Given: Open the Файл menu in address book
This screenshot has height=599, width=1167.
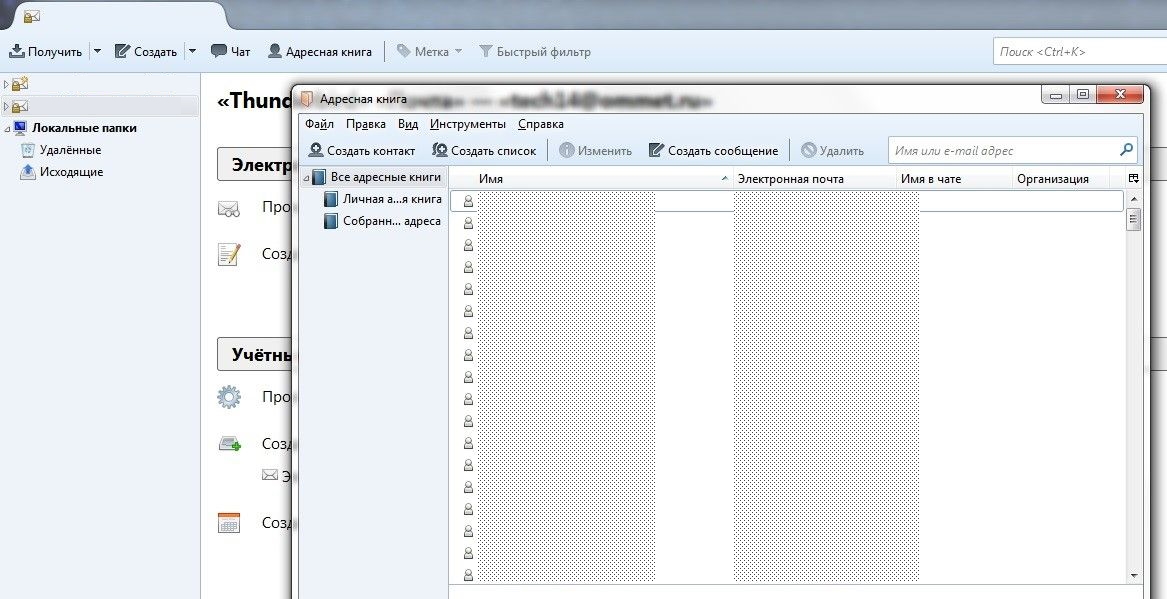Looking at the screenshot, I should (x=319, y=124).
